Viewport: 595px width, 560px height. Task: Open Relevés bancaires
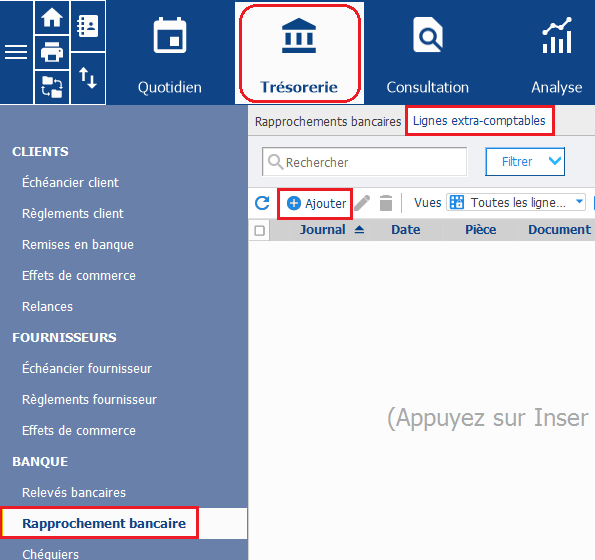coord(74,492)
